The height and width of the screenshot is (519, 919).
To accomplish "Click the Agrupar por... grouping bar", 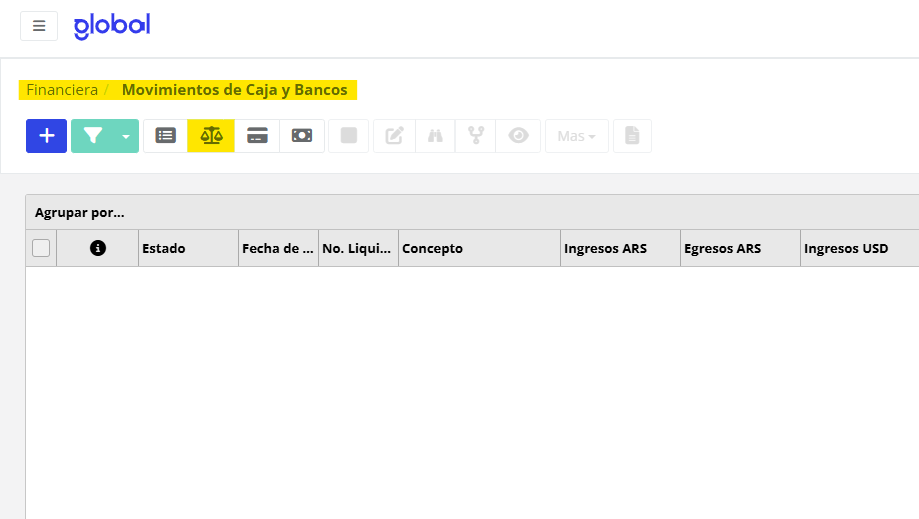I will point(472,213).
